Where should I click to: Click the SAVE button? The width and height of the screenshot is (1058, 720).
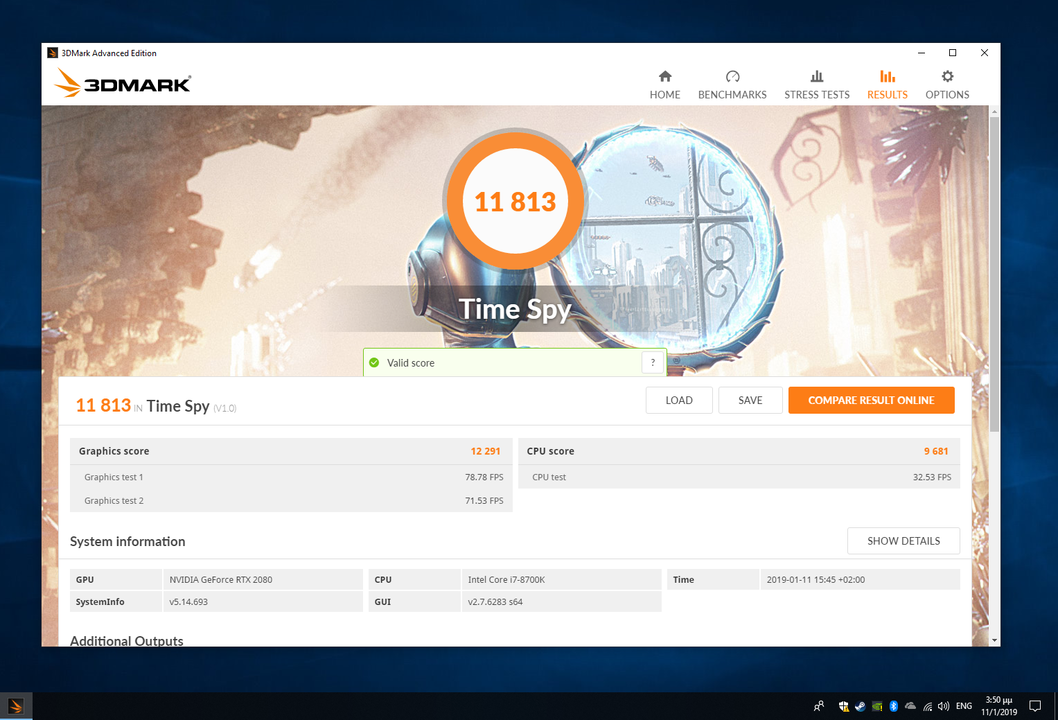(750, 400)
